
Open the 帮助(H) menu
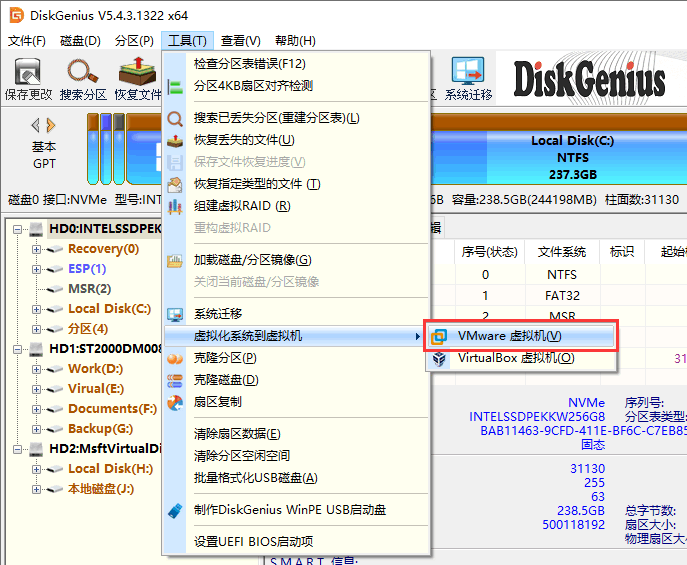295,41
